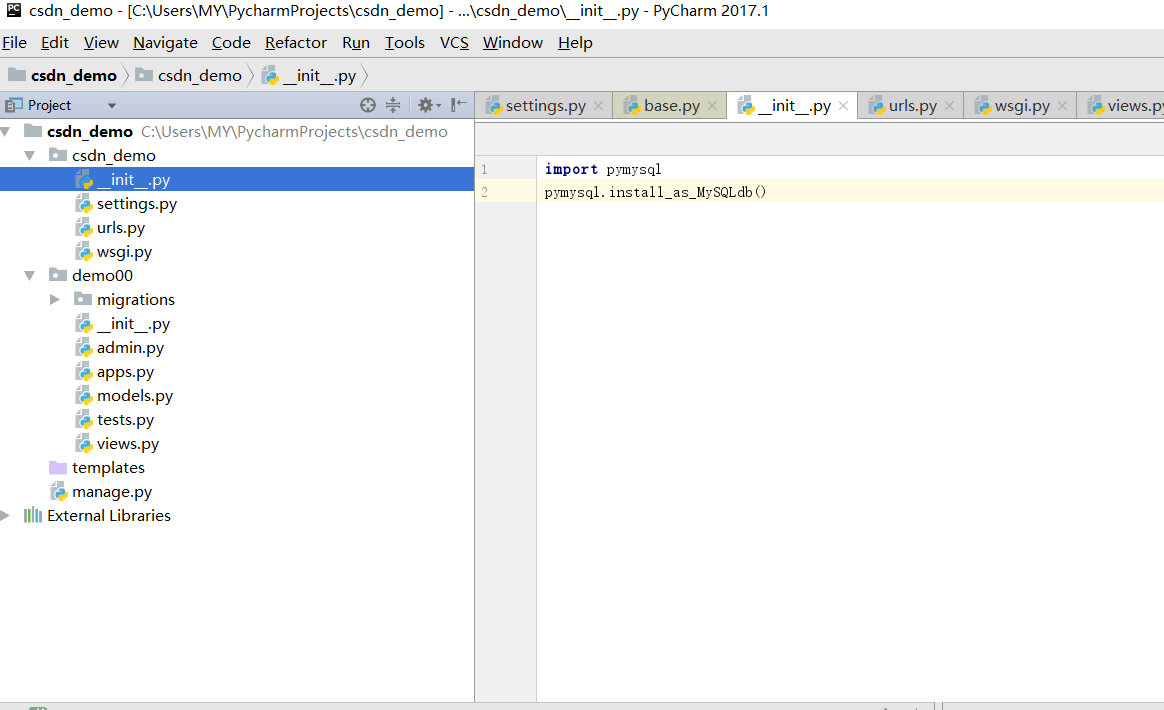Image resolution: width=1164 pixels, height=710 pixels.
Task: Click csdn_demo root in the breadcrumb bar
Action: pyautogui.click(x=63, y=75)
